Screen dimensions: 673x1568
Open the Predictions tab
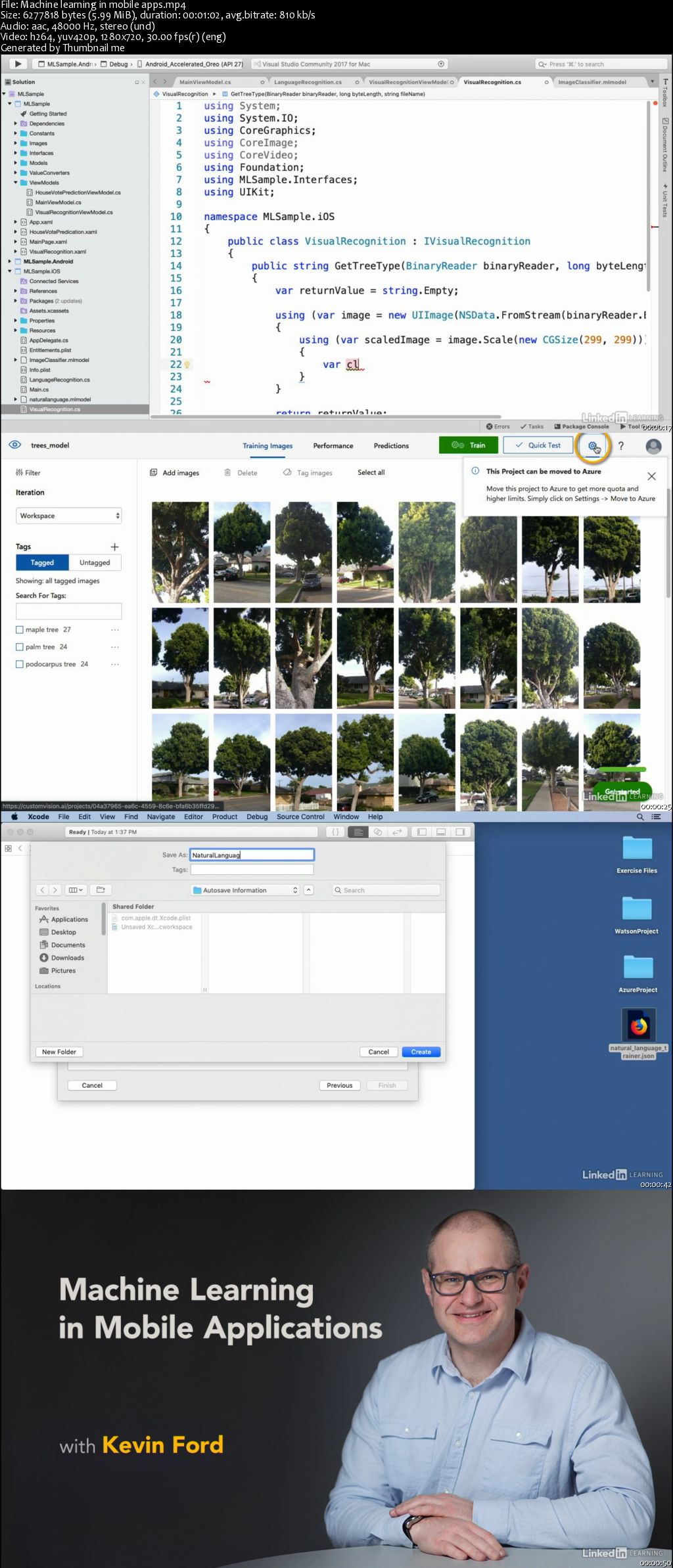[391, 445]
